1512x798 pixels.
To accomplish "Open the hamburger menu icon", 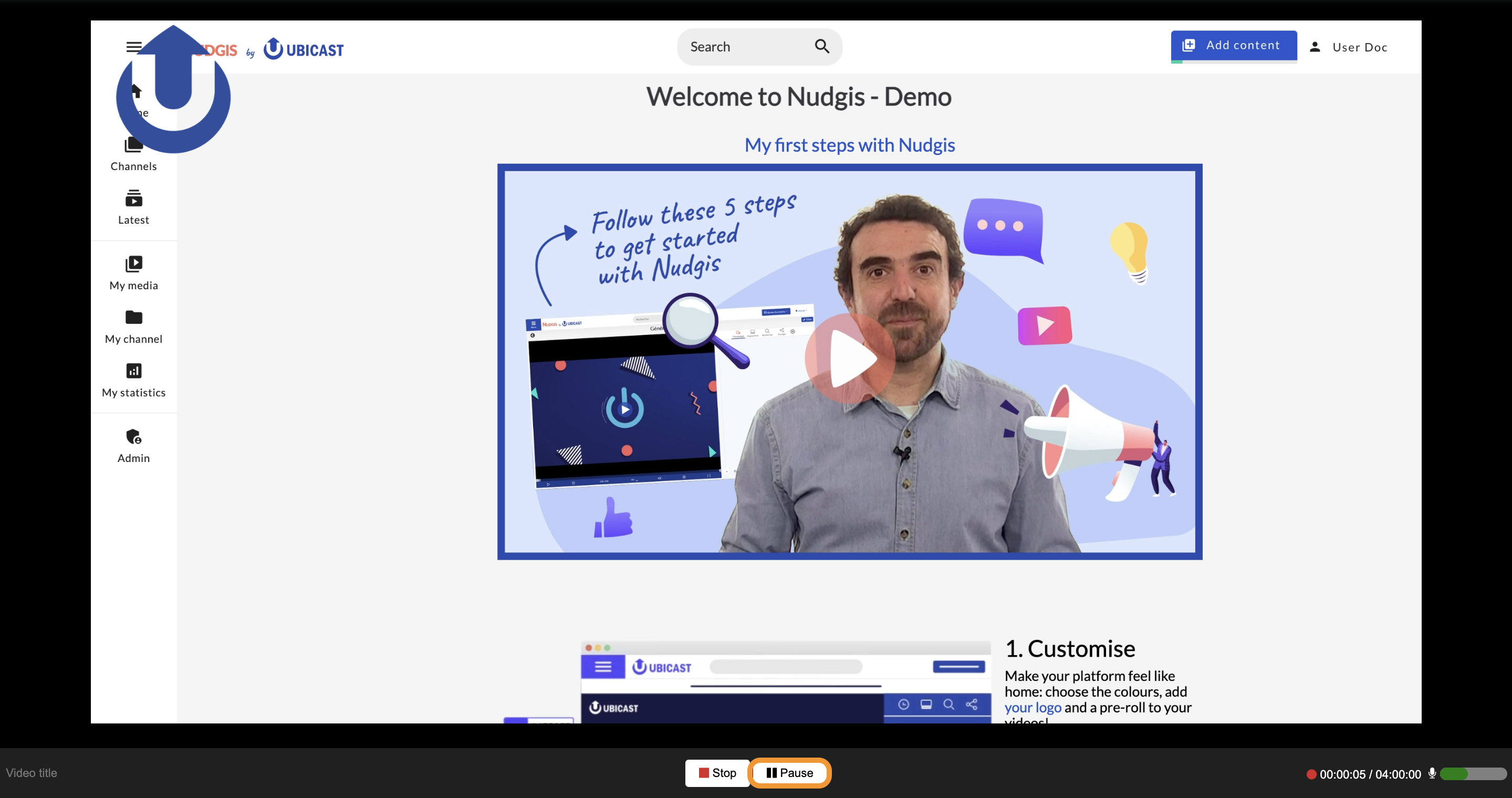I will pyautogui.click(x=133, y=47).
